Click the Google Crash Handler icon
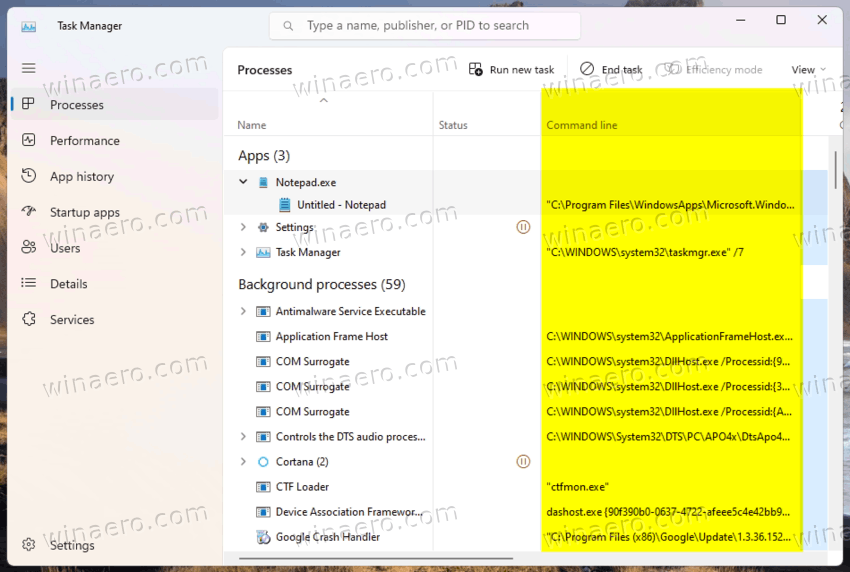Viewport: 850px width, 572px height. (x=263, y=537)
